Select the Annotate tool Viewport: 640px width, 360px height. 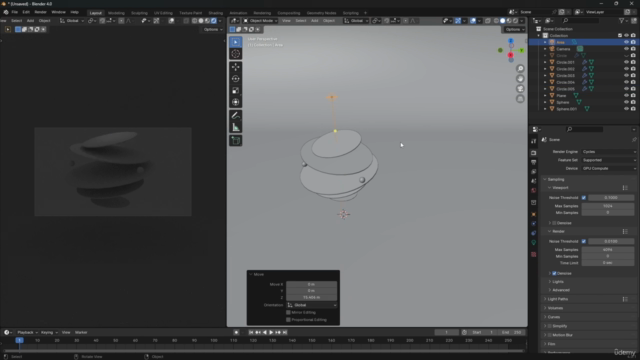(x=236, y=116)
